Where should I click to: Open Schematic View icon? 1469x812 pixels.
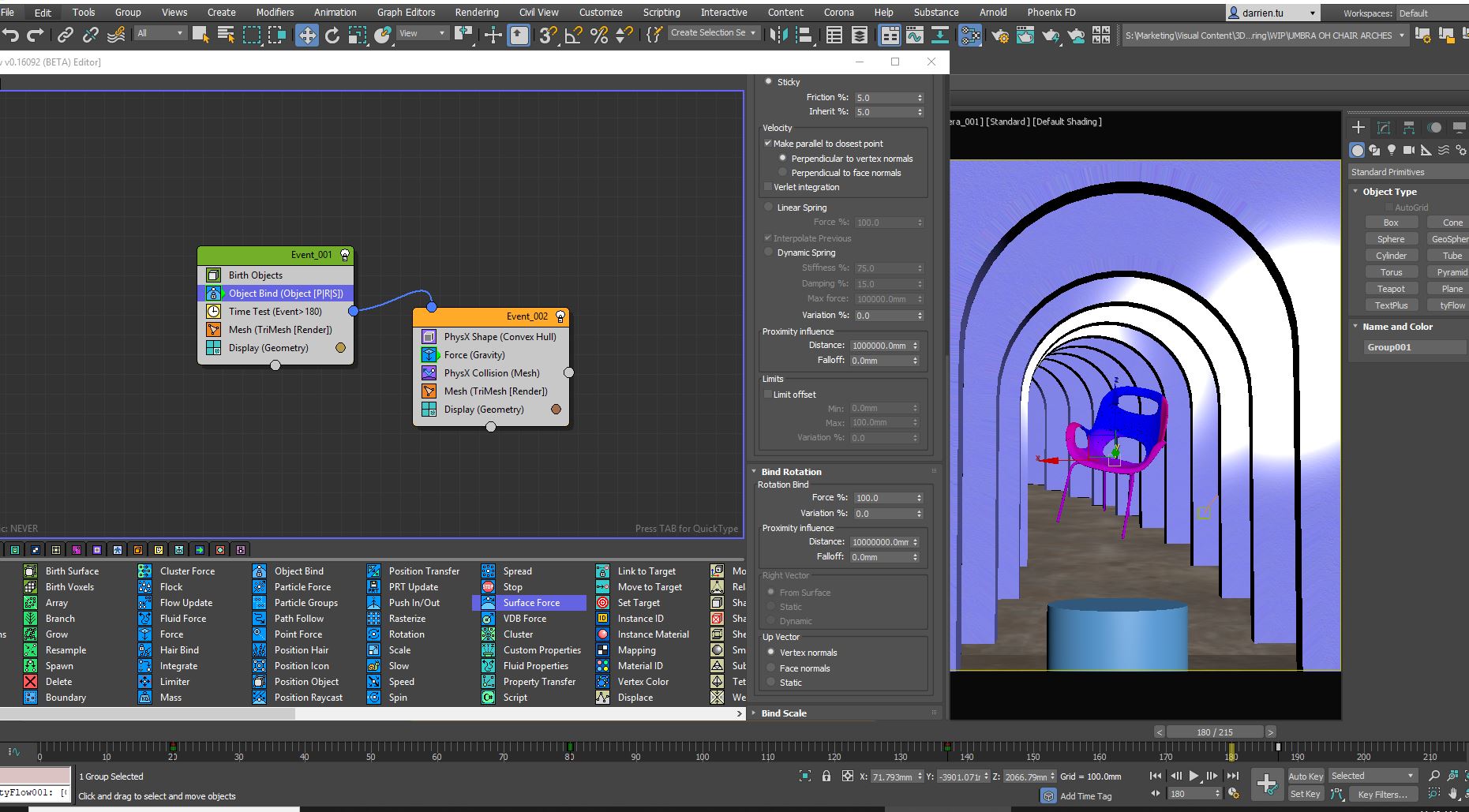970,35
